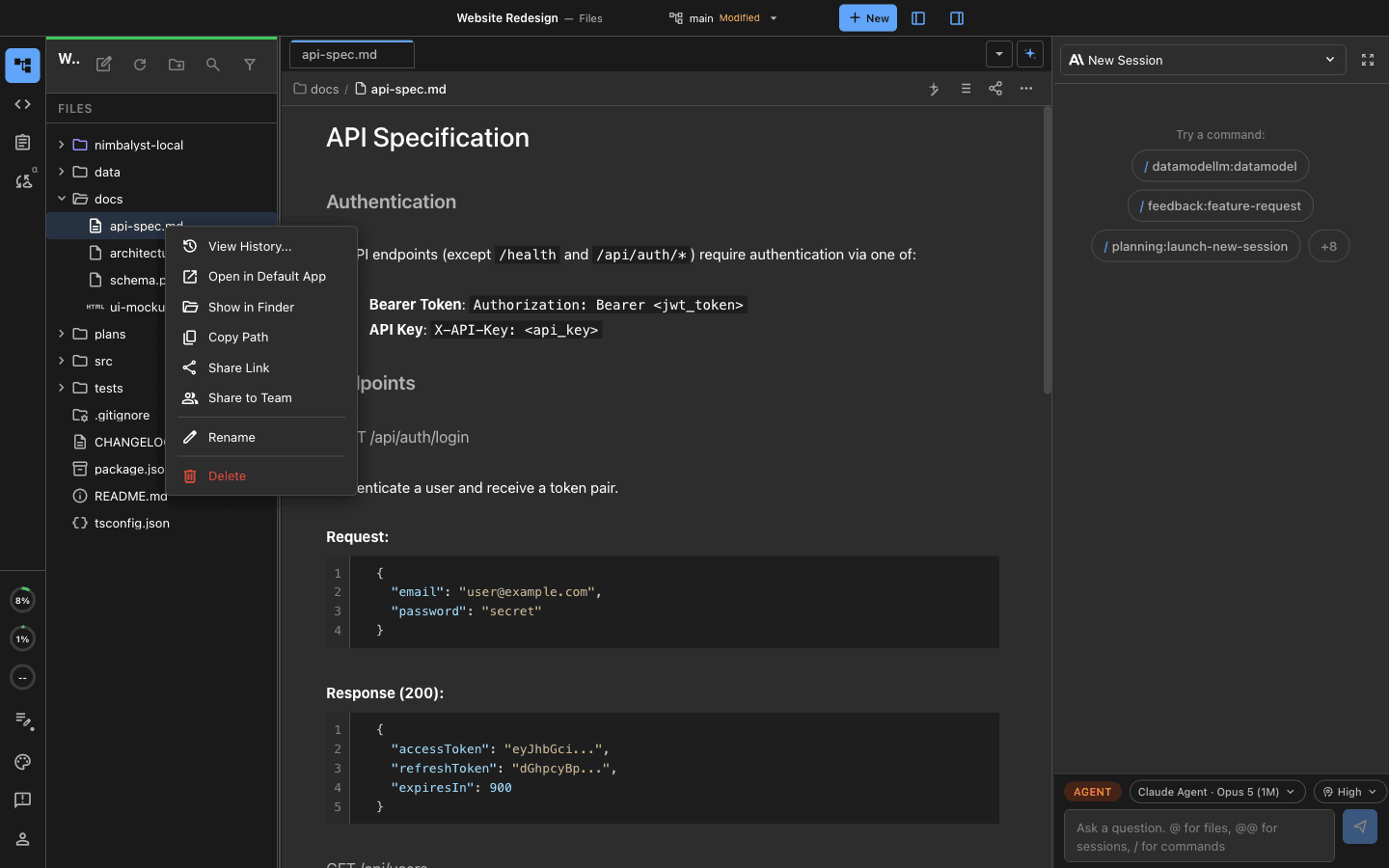Click the dashed empty usage indicator
Image resolution: width=1389 pixels, height=868 pixels.
coord(22,677)
